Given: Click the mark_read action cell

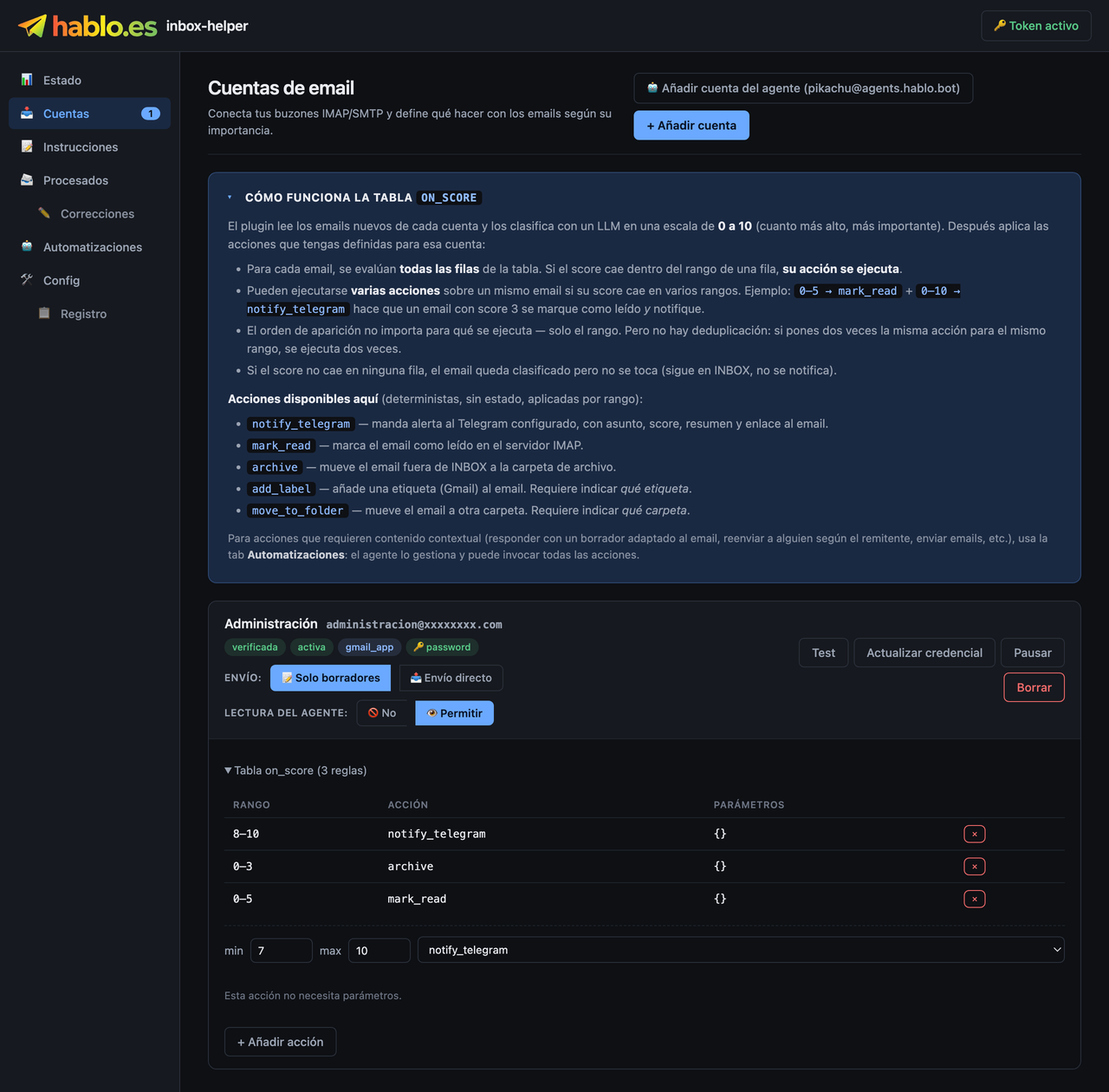Looking at the screenshot, I should click(417, 899).
